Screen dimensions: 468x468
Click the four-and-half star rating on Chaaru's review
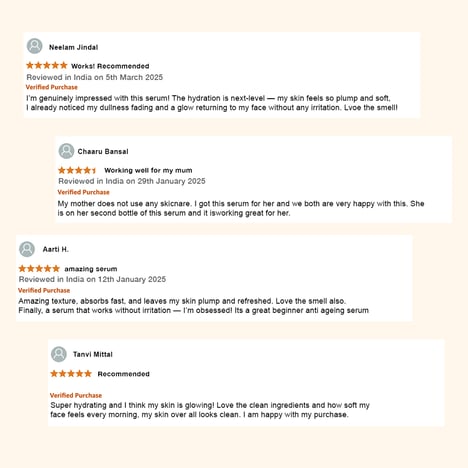[77, 170]
